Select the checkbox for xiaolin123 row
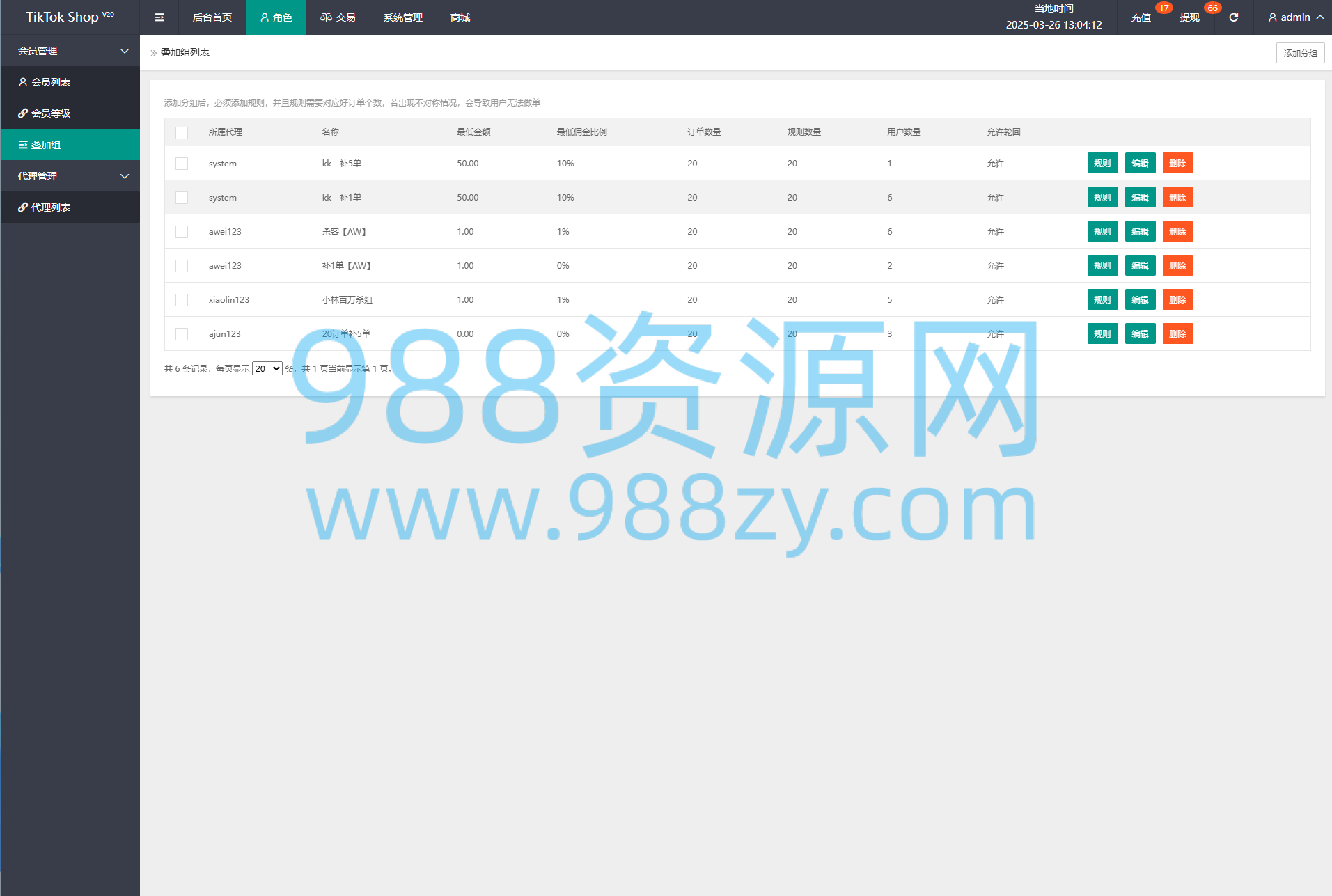 point(182,300)
